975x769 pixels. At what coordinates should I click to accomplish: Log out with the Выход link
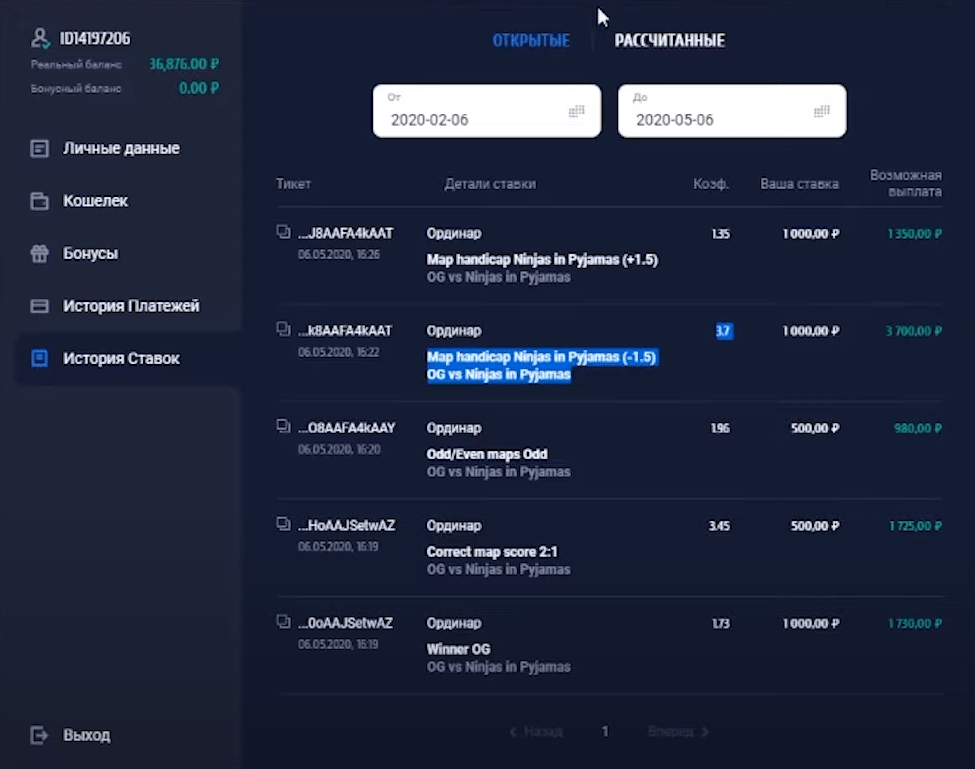click(86, 735)
